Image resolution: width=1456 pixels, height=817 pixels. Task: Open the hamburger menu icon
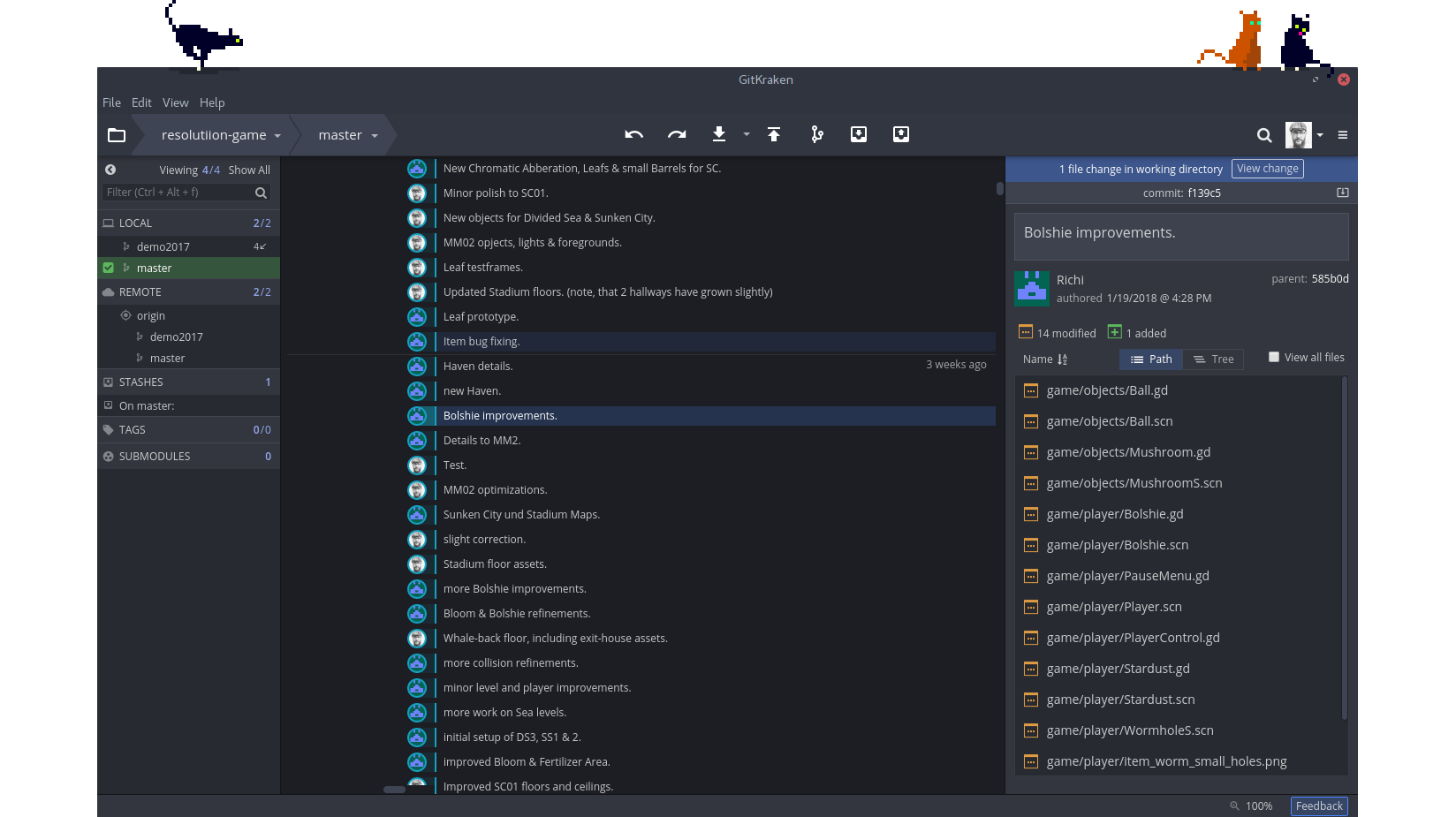point(1343,135)
